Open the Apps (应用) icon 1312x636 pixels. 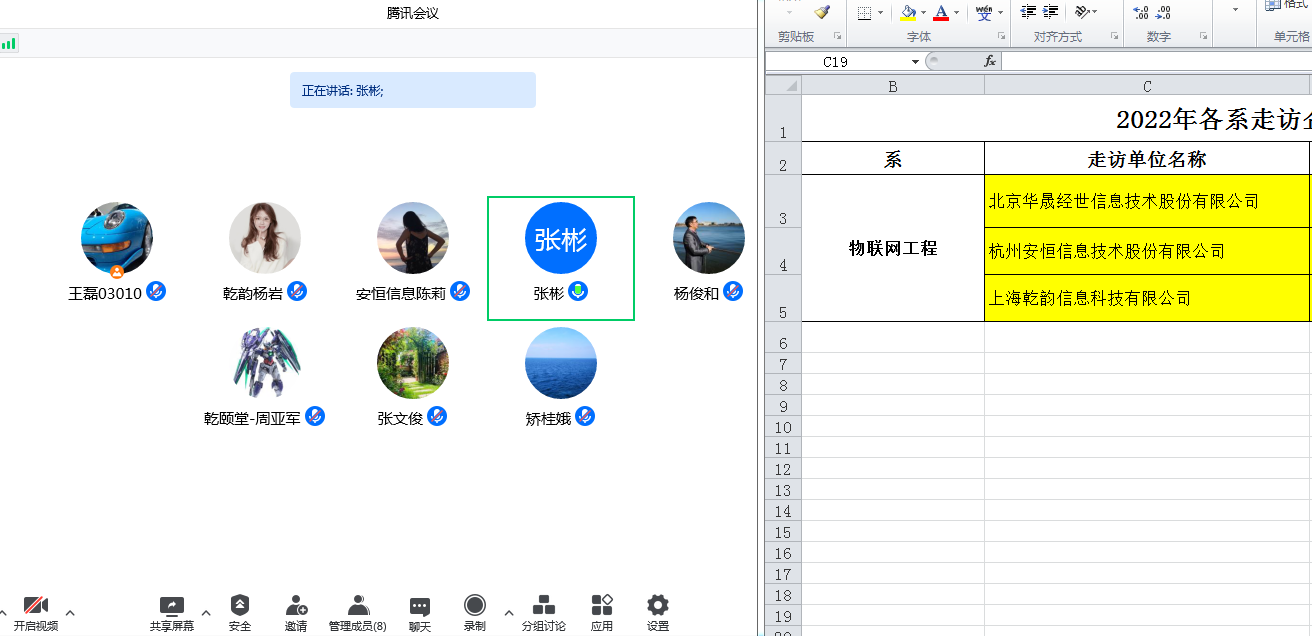(x=602, y=606)
